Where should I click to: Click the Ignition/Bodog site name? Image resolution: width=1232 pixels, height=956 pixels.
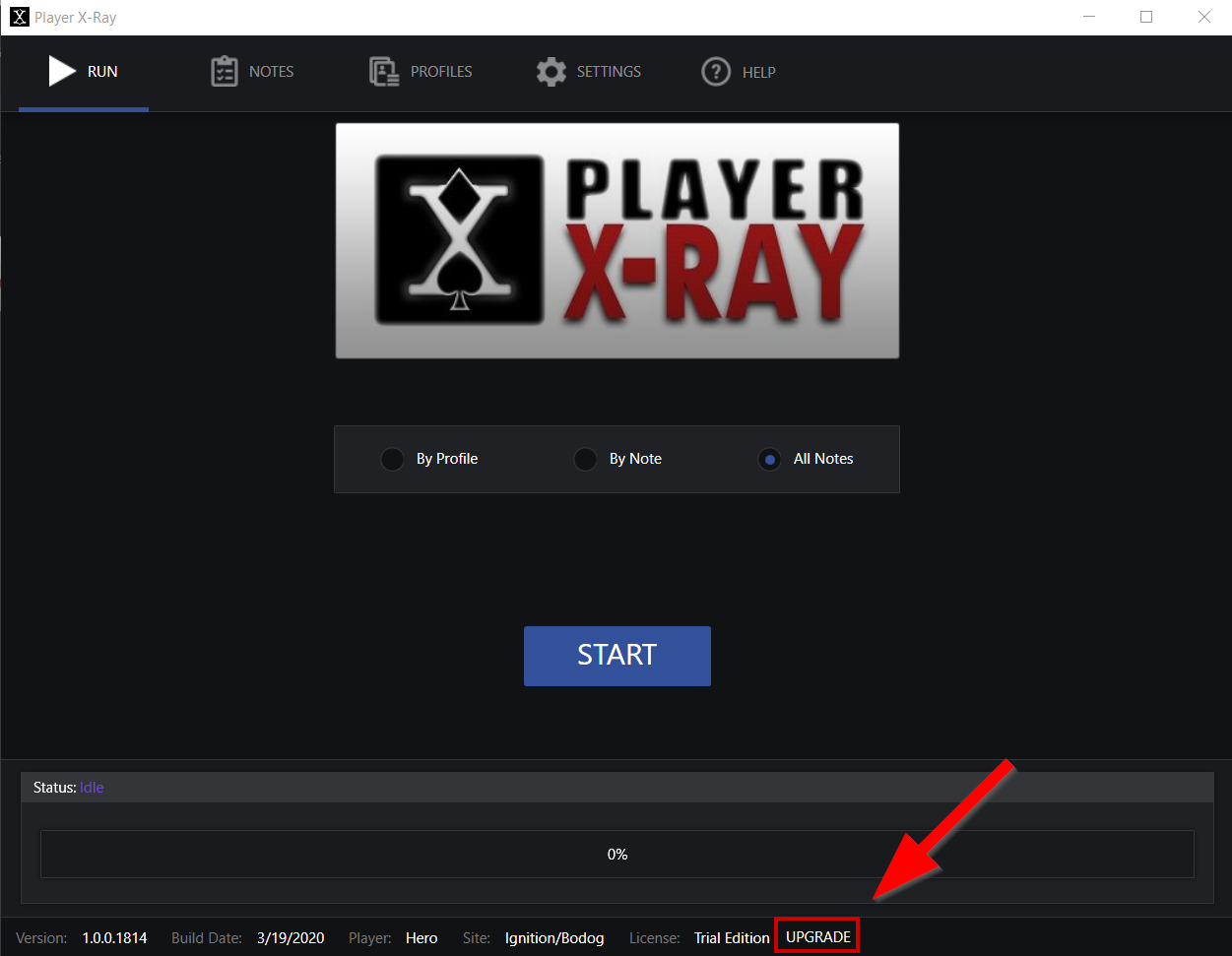pyautogui.click(x=554, y=938)
